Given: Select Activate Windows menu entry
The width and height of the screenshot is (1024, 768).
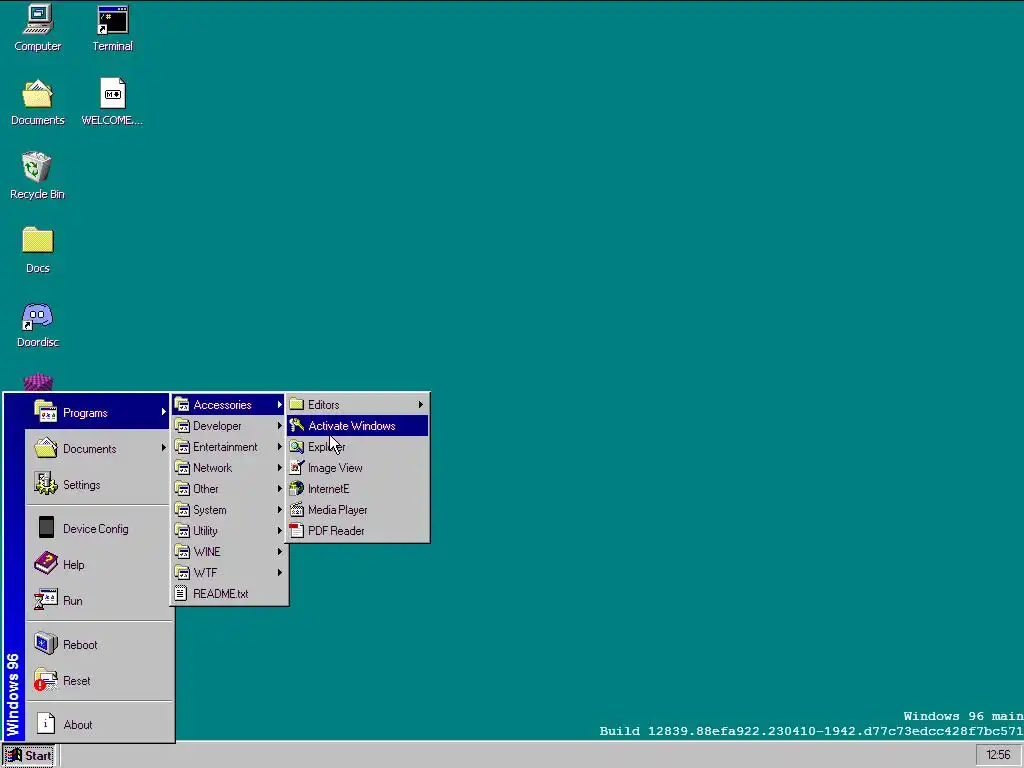Looking at the screenshot, I should coord(358,426).
